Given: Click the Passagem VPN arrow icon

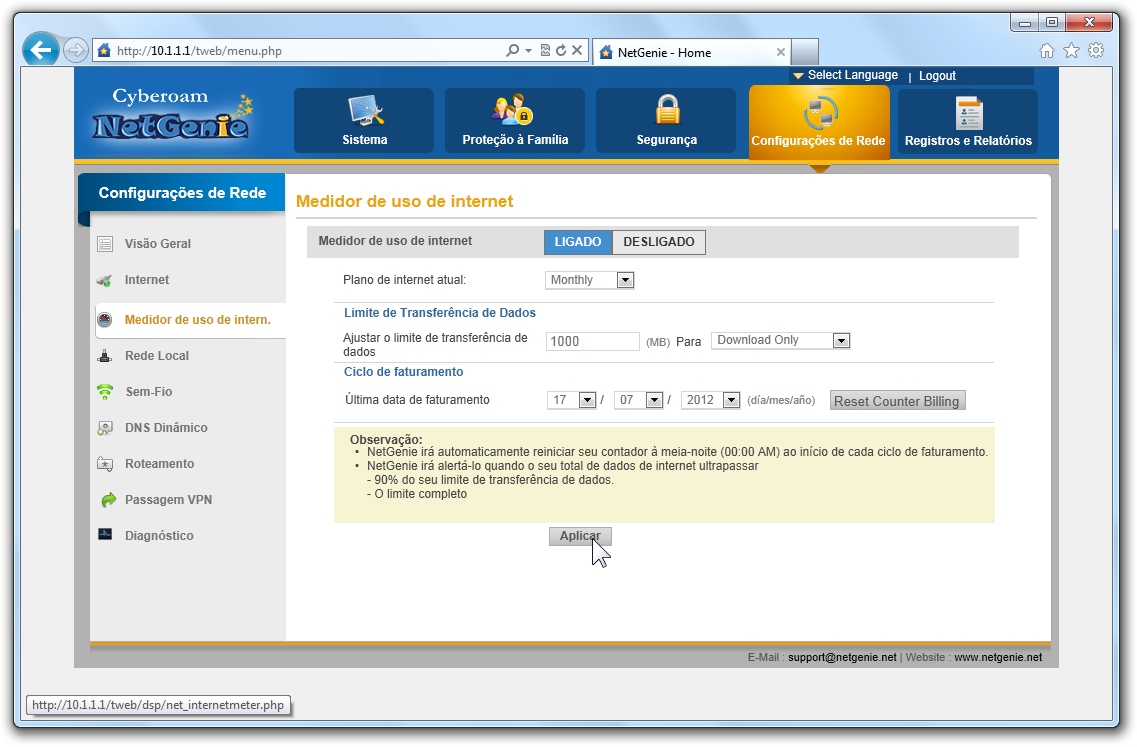Looking at the screenshot, I should click(107, 500).
